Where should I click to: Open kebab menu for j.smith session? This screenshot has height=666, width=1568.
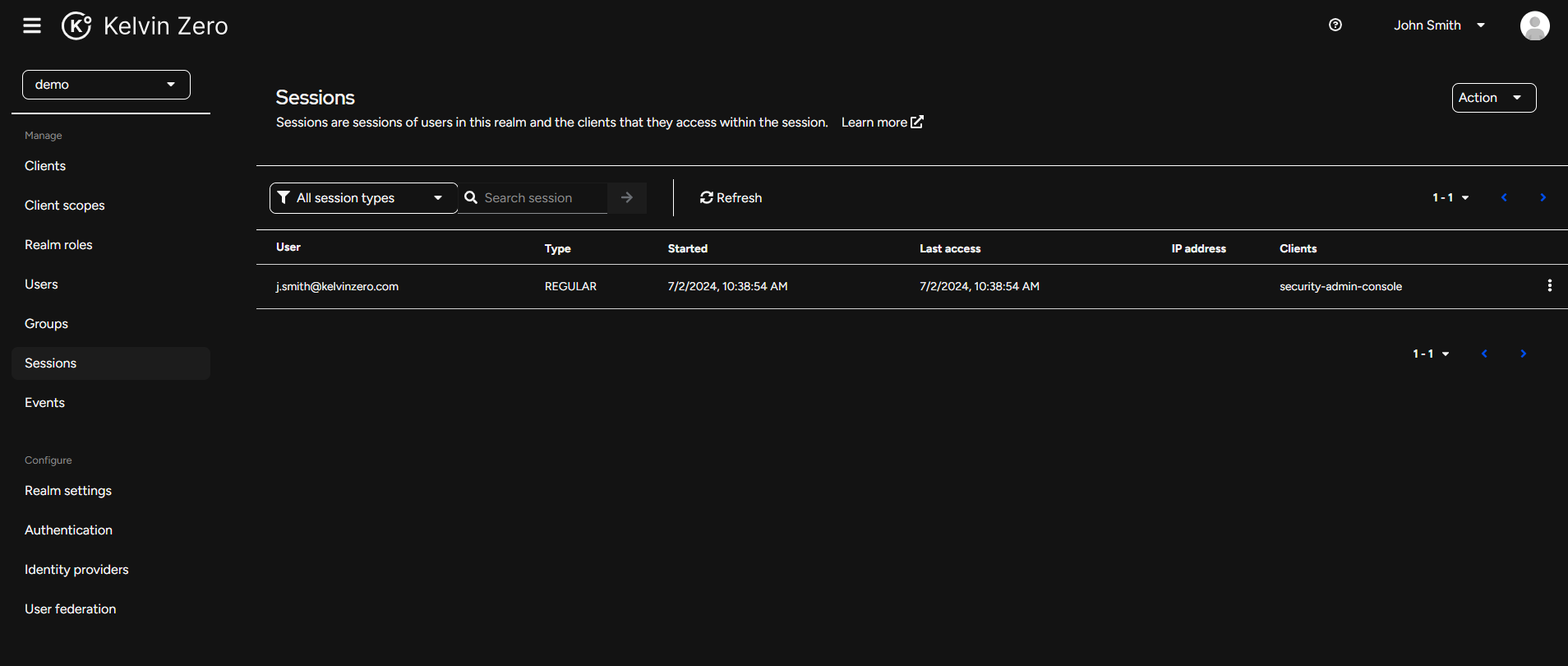point(1549,285)
